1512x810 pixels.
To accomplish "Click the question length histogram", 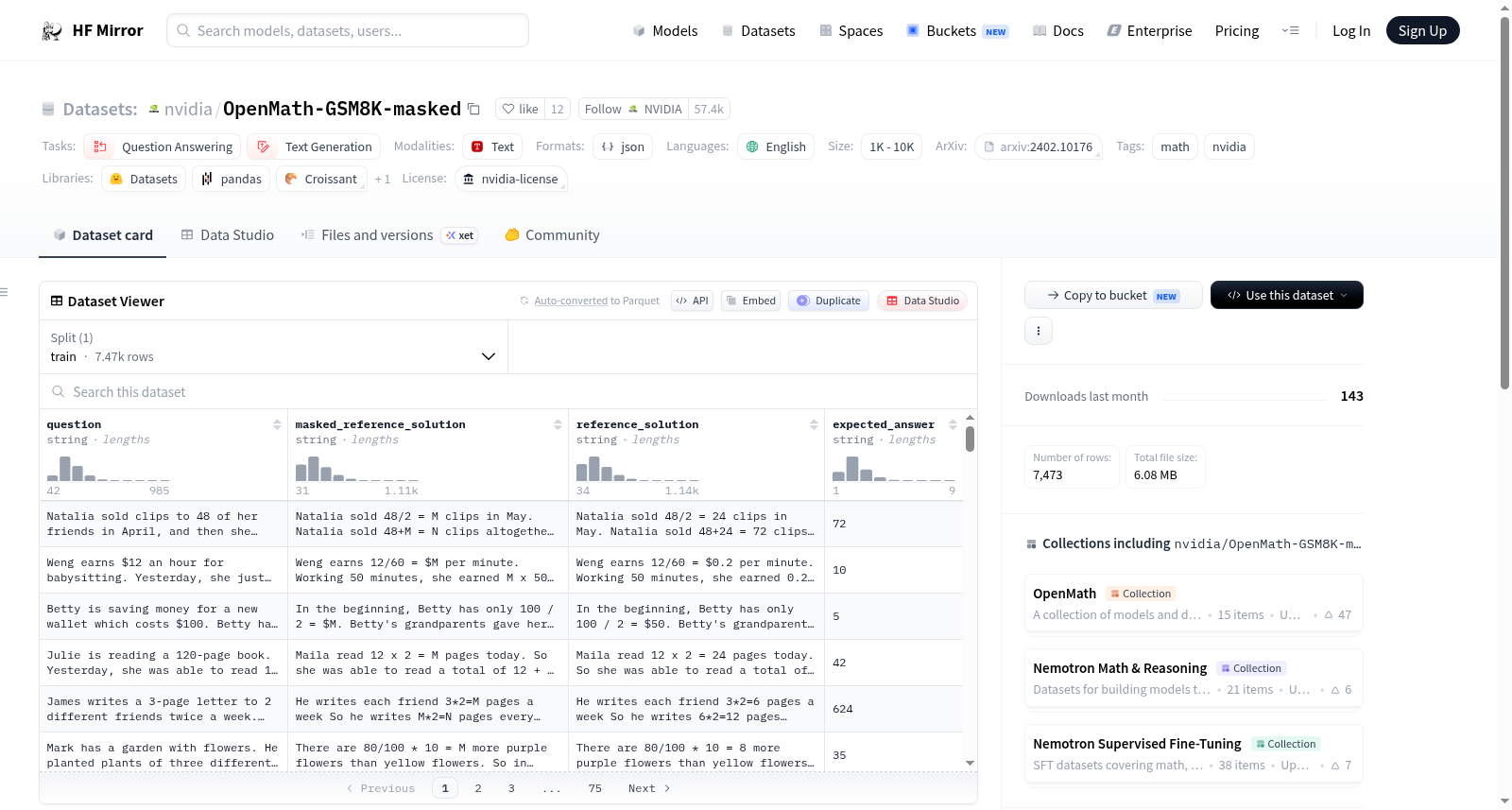I will 108,469.
